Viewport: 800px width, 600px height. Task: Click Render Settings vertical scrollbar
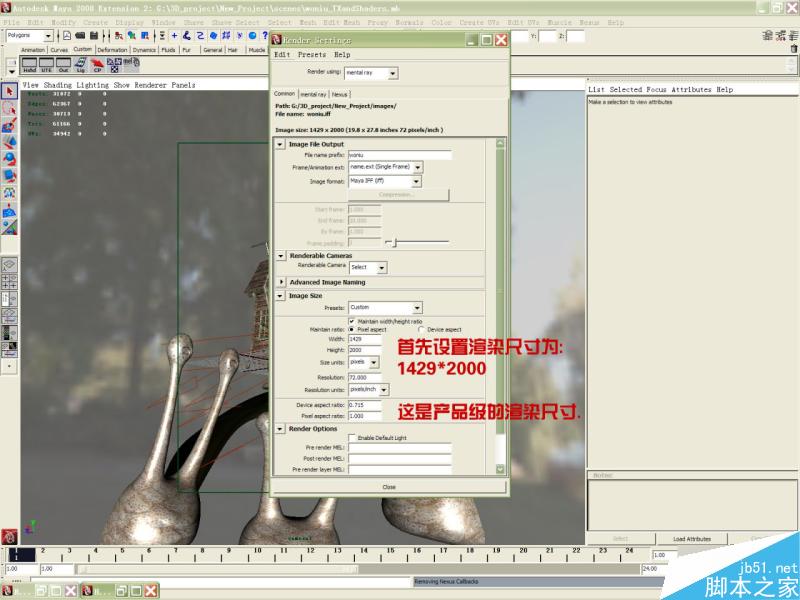[500, 306]
